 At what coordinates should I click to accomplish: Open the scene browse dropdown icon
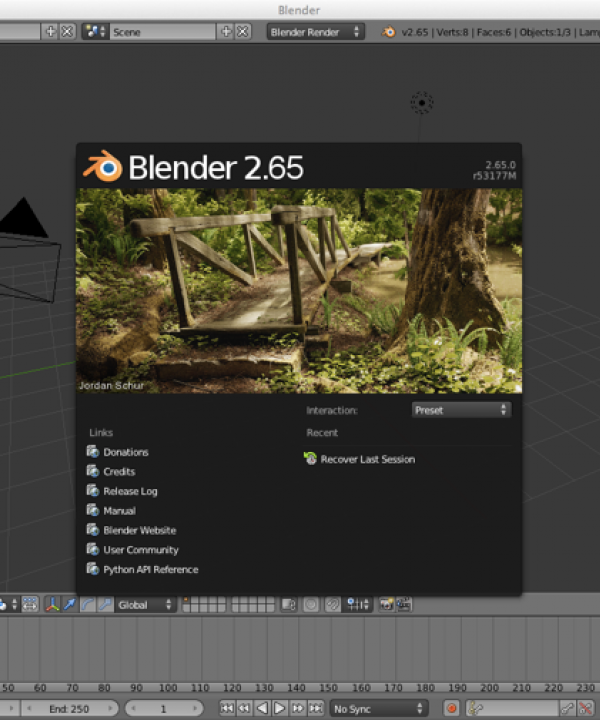click(95, 32)
